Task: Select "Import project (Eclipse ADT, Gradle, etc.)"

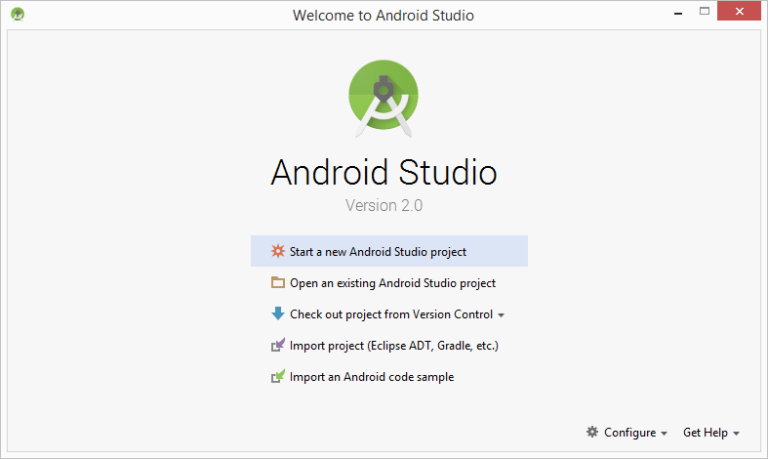Action: point(393,346)
